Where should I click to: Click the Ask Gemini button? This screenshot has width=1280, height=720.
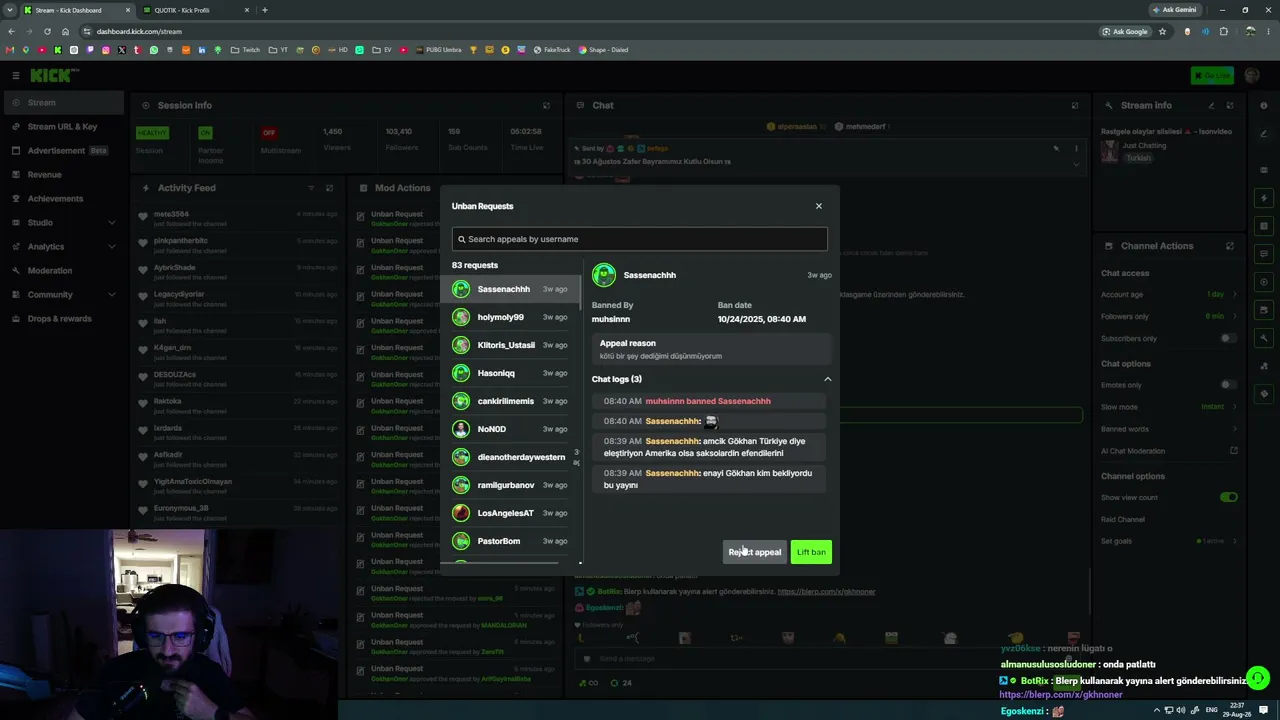click(x=1174, y=10)
